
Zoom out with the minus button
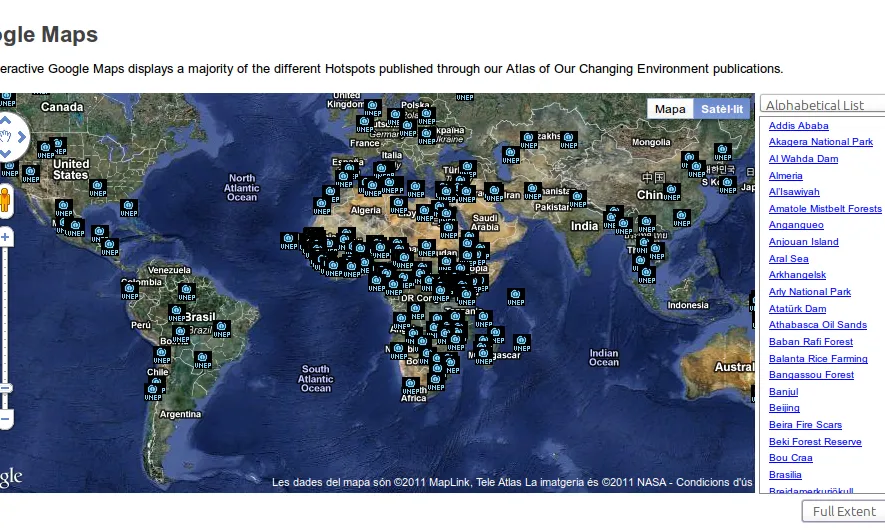click(5, 419)
